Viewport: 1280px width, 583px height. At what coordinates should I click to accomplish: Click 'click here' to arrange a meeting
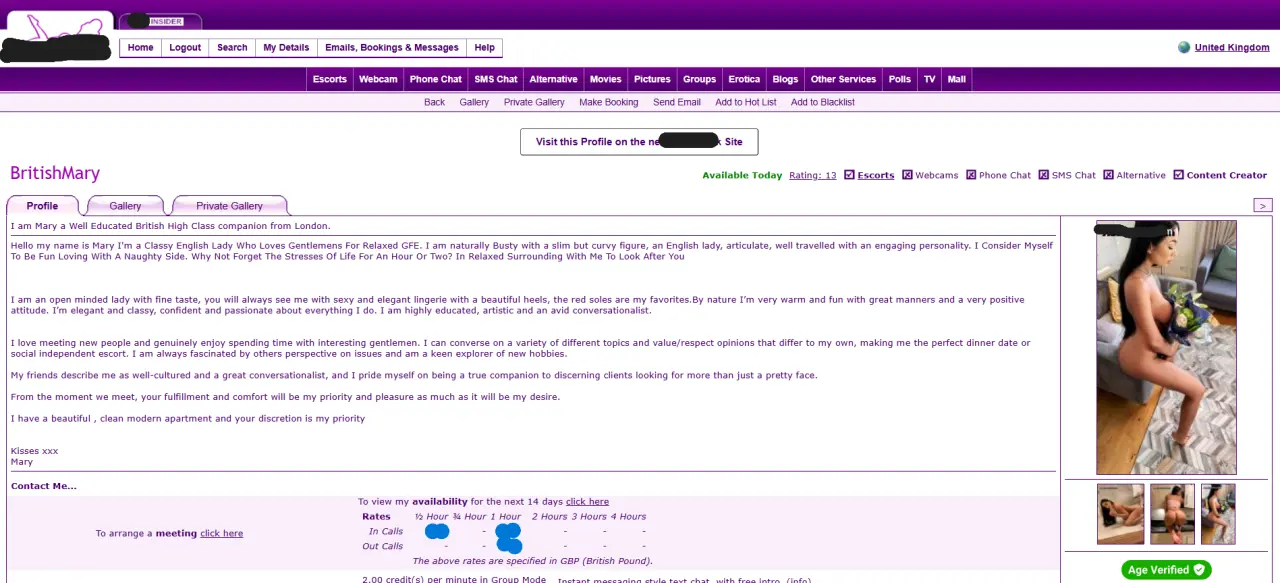coord(221,533)
